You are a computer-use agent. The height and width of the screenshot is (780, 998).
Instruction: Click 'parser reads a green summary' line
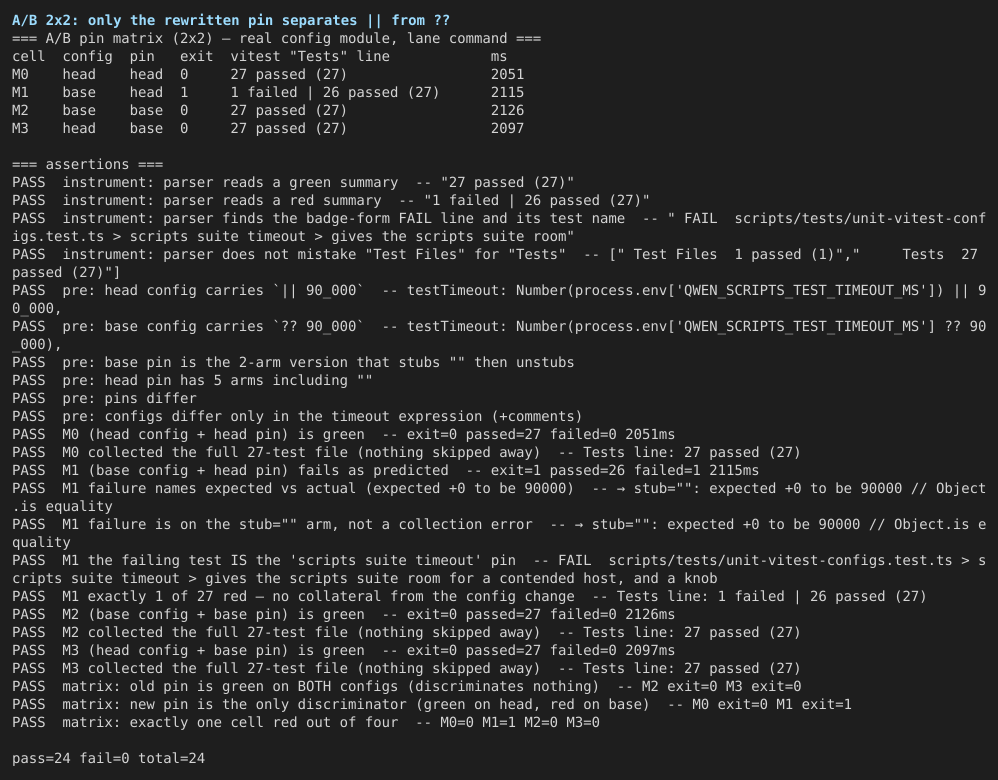point(293,182)
